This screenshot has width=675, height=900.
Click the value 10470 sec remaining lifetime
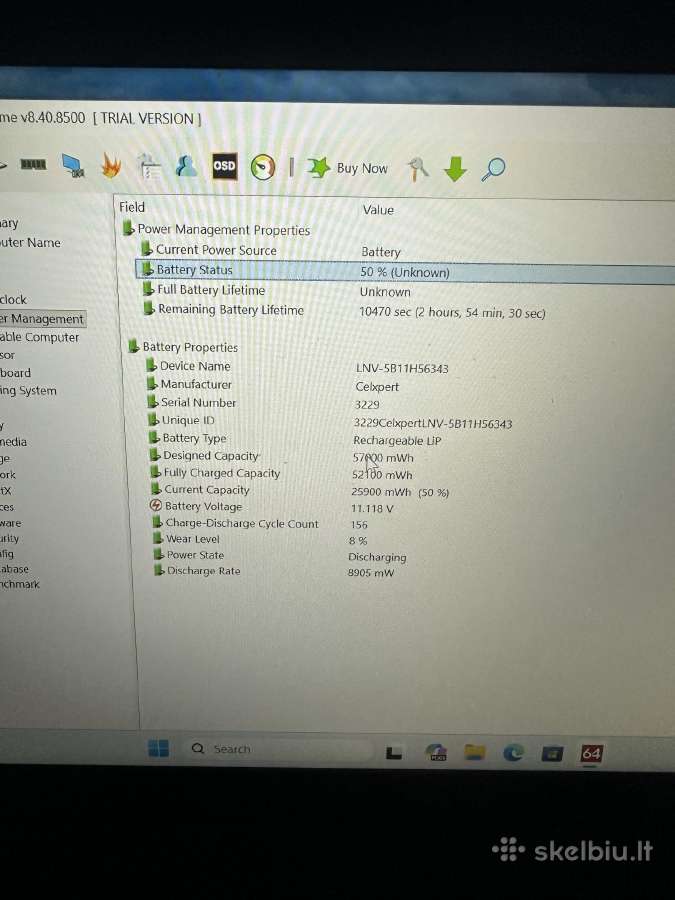tap(452, 312)
